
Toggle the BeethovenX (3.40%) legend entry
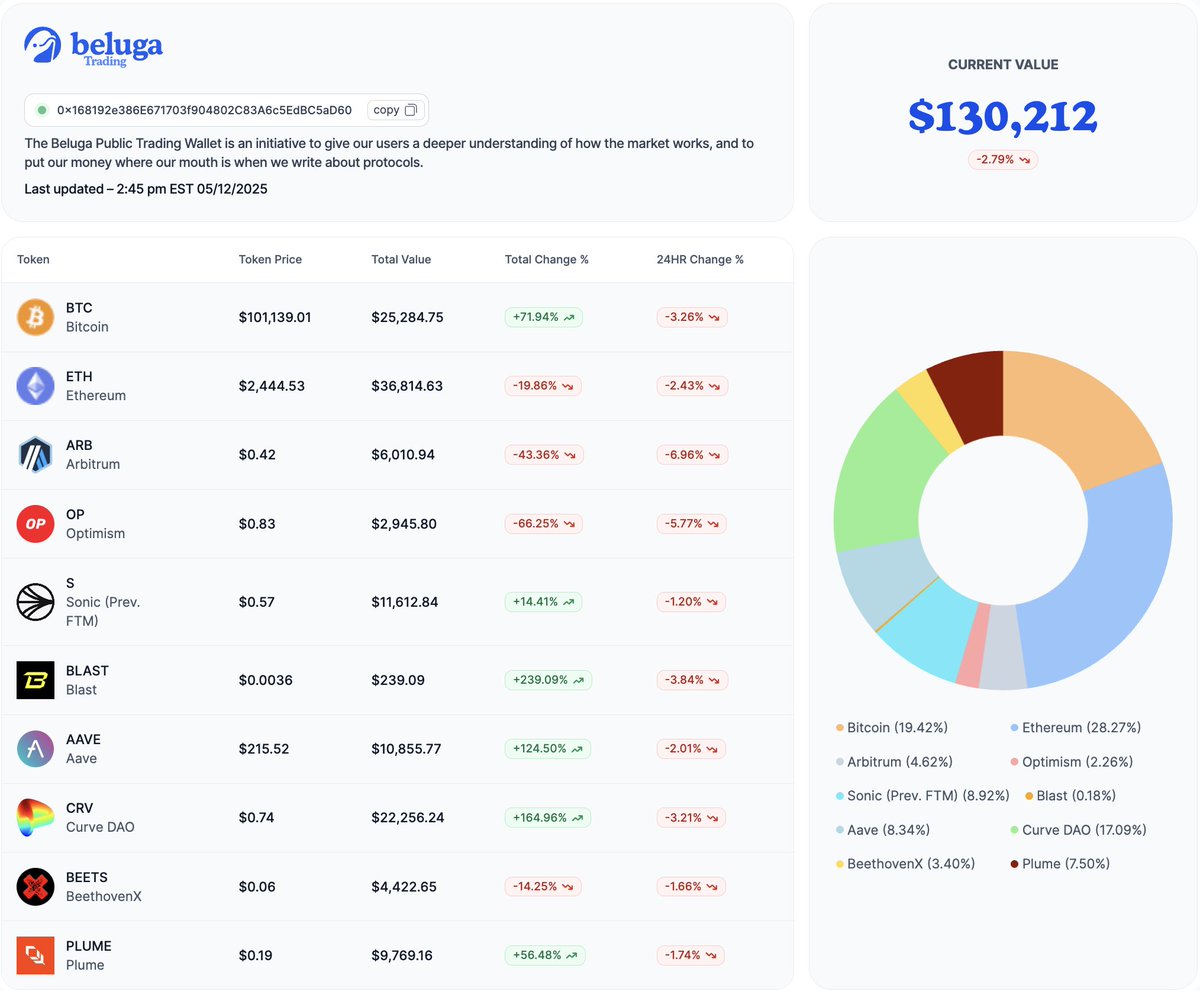[906, 864]
